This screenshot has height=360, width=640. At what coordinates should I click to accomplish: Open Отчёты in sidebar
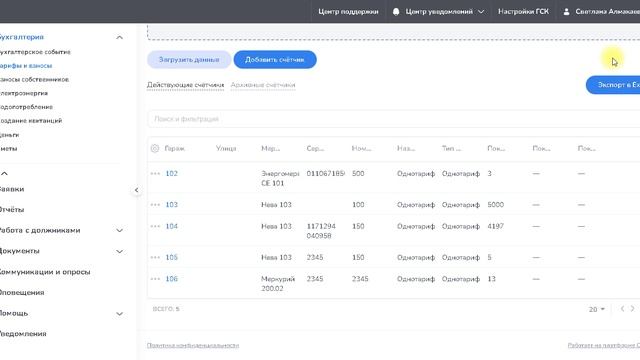(12, 210)
